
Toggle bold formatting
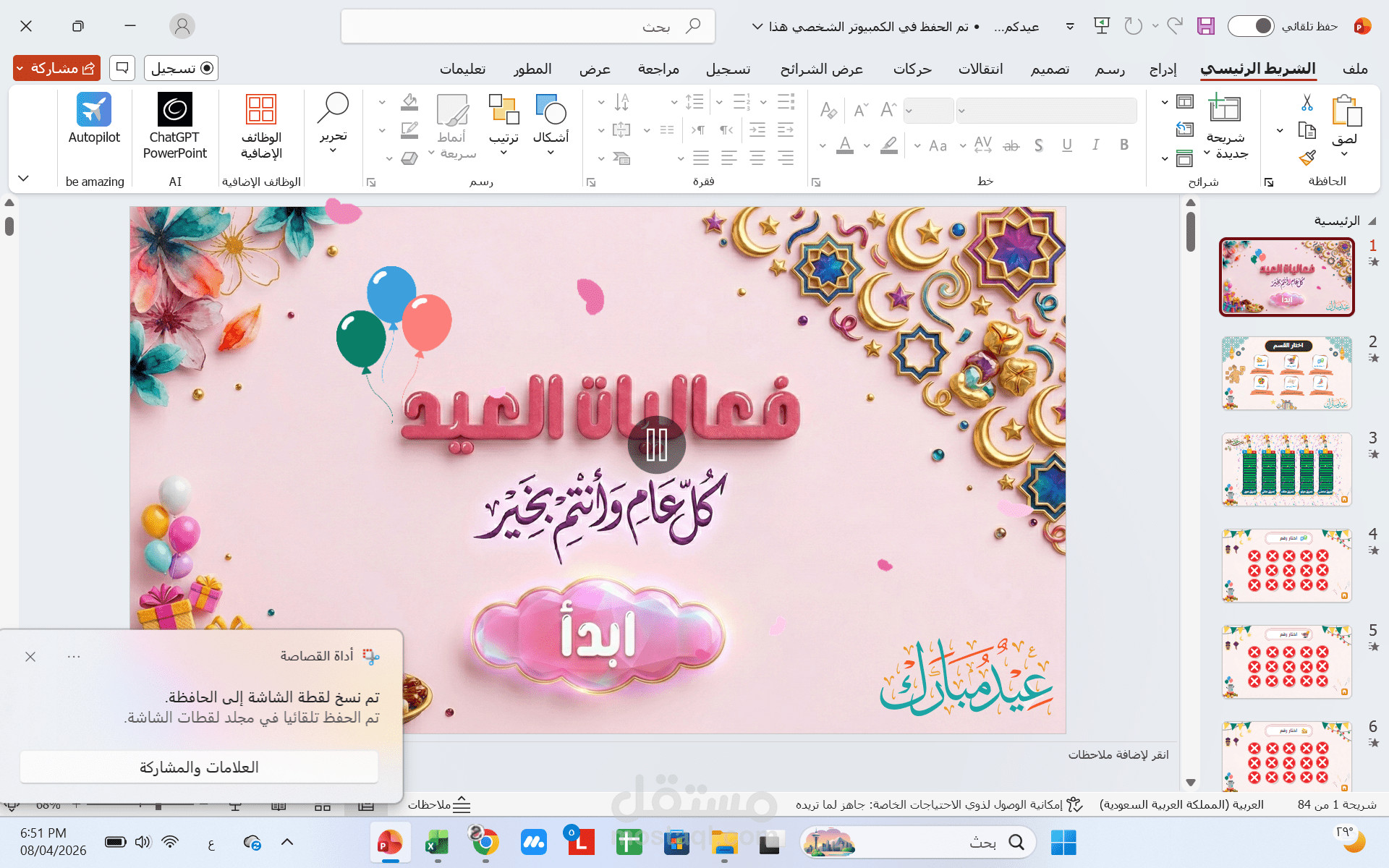point(1123,145)
